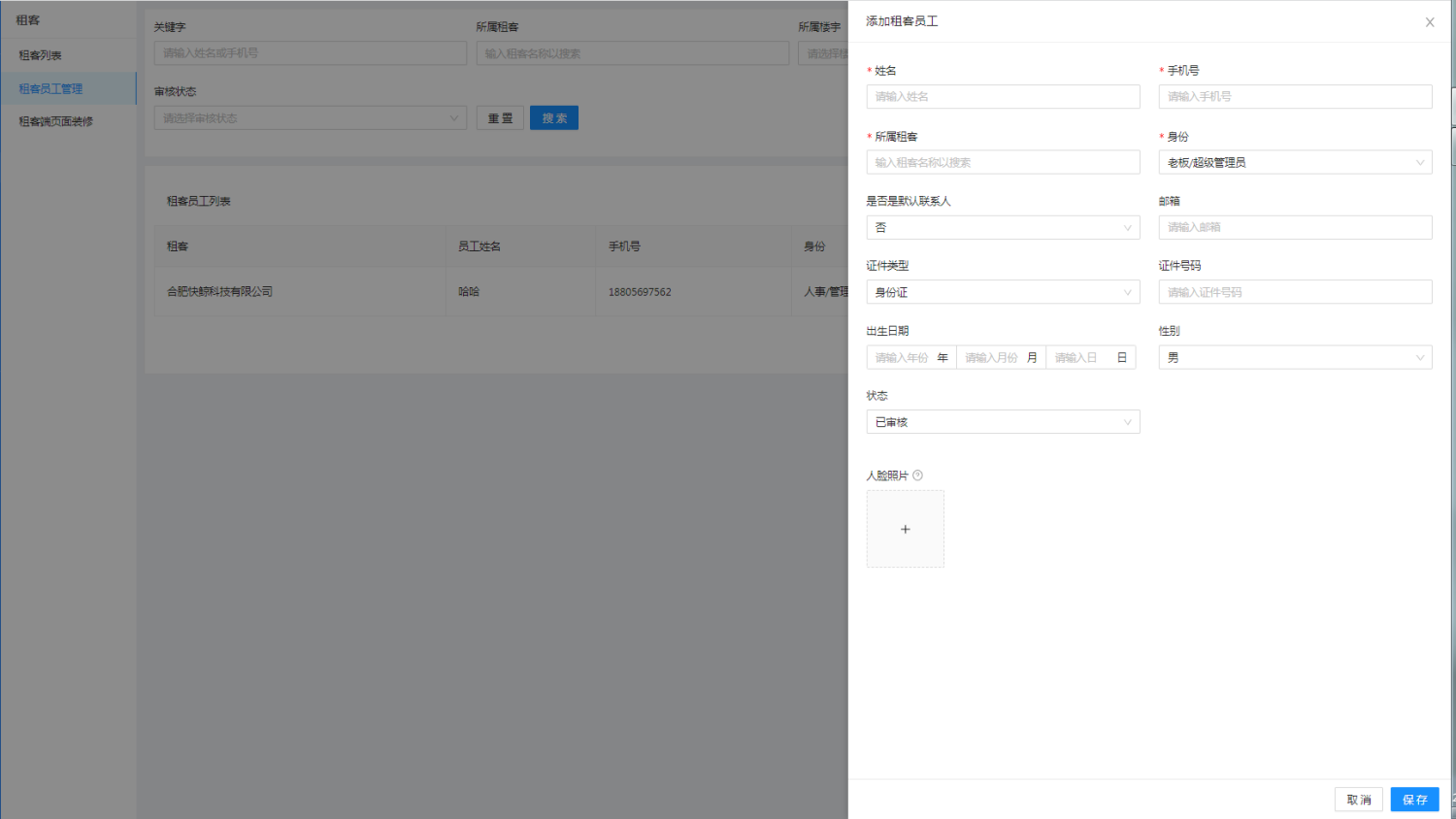This screenshot has width=1456, height=819.
Task: Click the 合肥快鲸科技有限公司 table cell
Action: 300,291
